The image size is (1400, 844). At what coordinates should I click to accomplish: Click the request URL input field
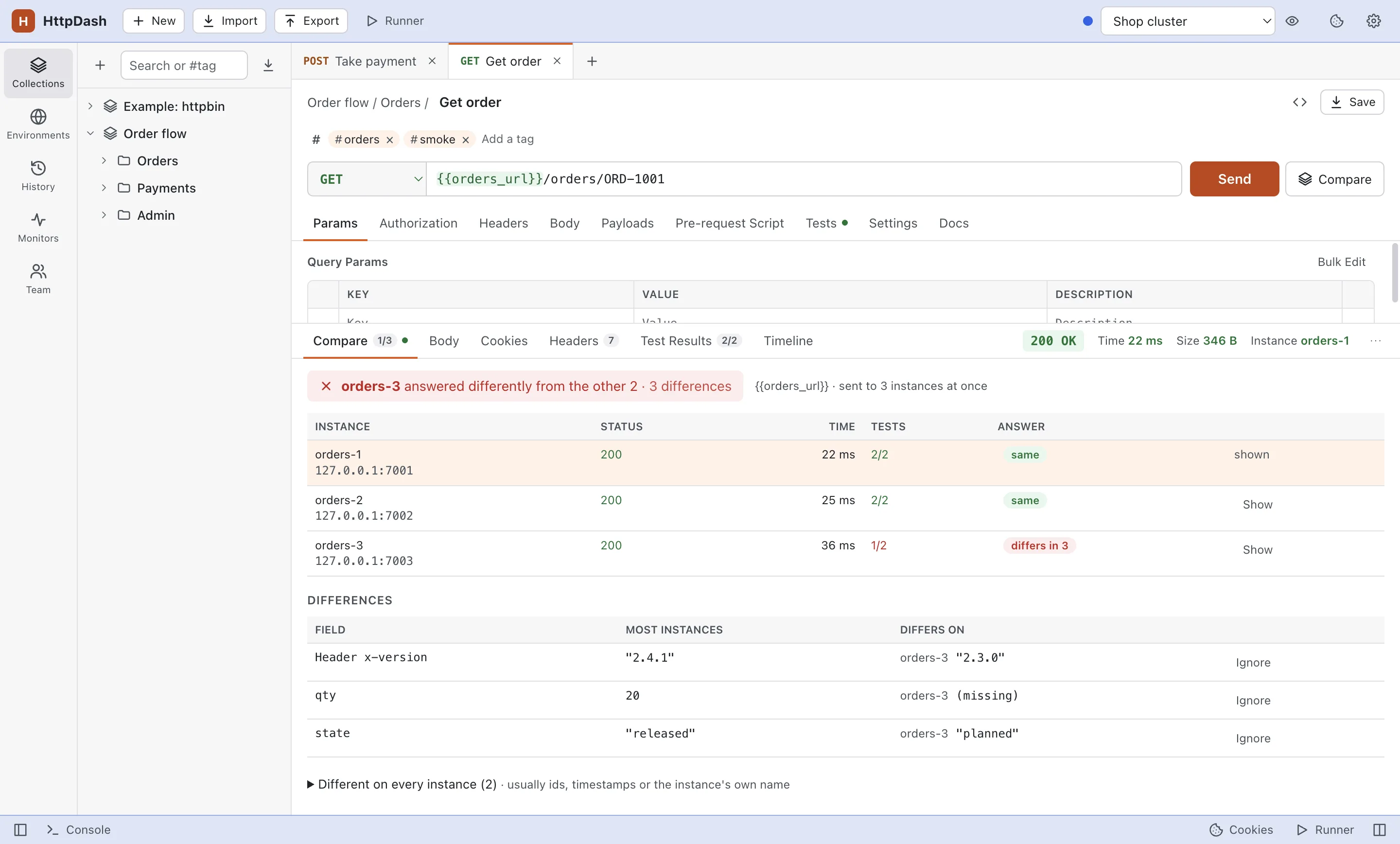click(804, 179)
